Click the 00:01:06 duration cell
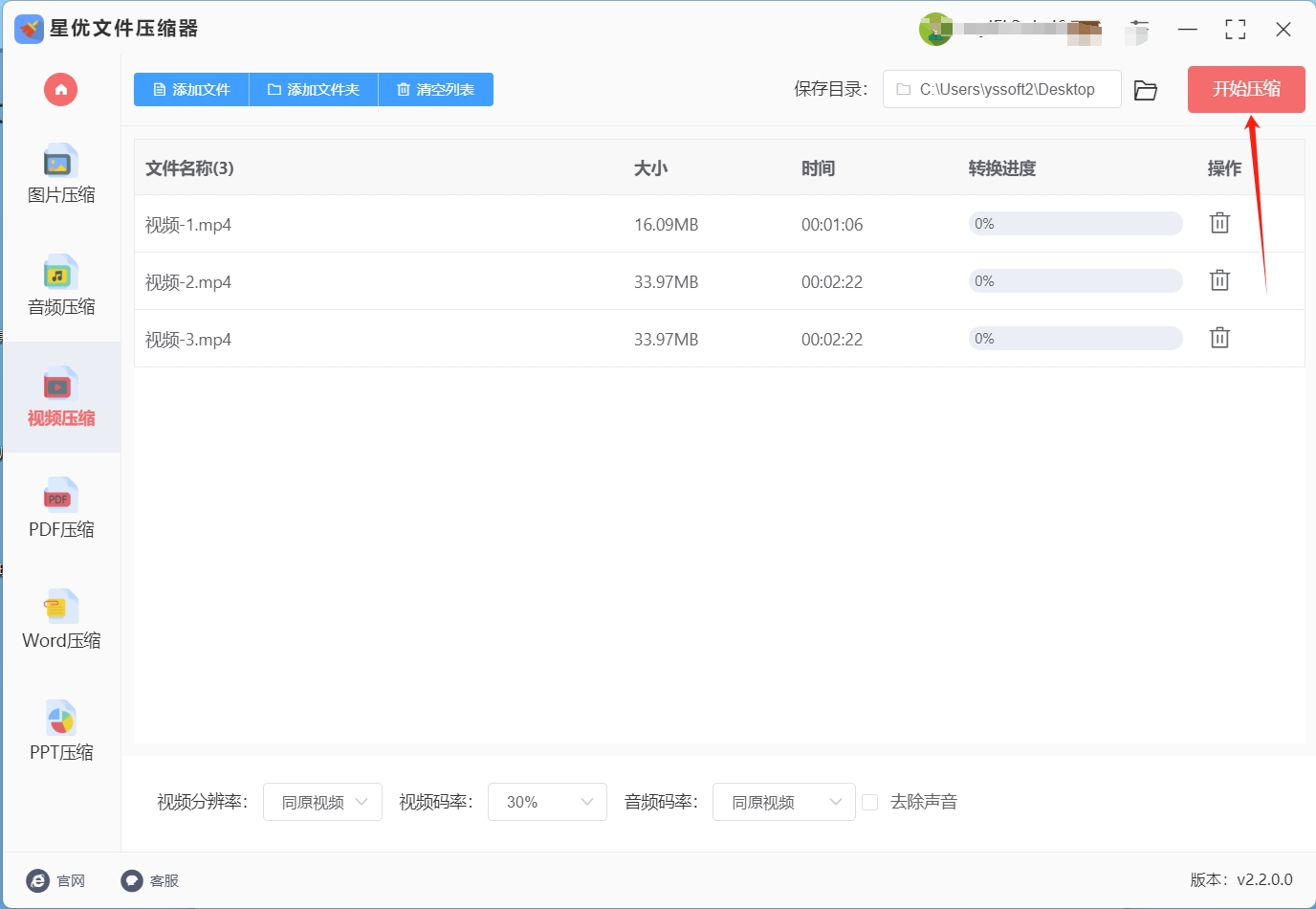1316x909 pixels. tap(832, 225)
